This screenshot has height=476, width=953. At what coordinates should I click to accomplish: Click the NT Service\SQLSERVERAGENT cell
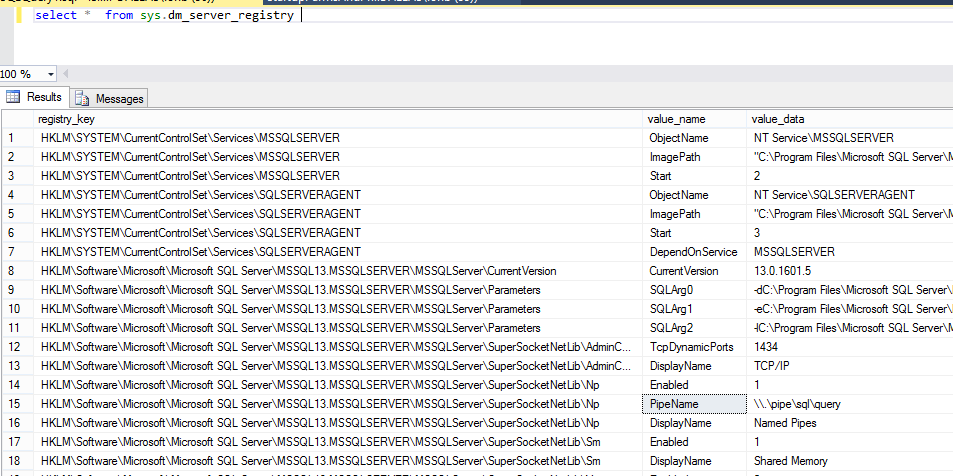point(850,195)
